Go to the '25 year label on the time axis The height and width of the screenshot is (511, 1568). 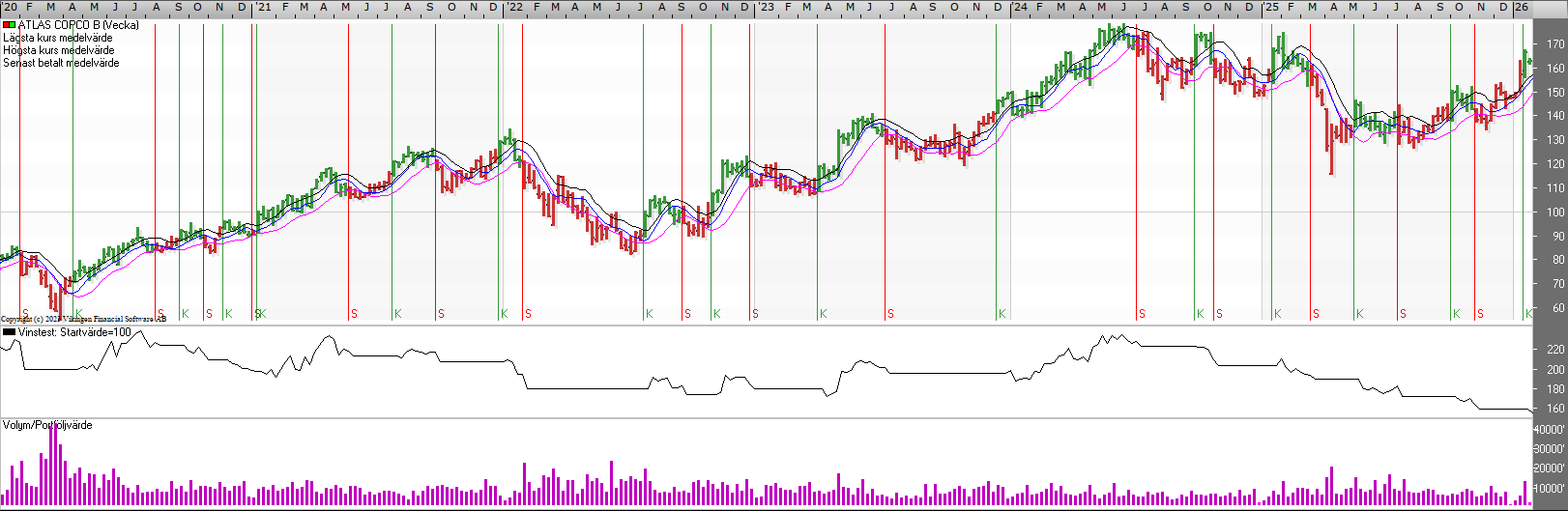coord(1271,7)
